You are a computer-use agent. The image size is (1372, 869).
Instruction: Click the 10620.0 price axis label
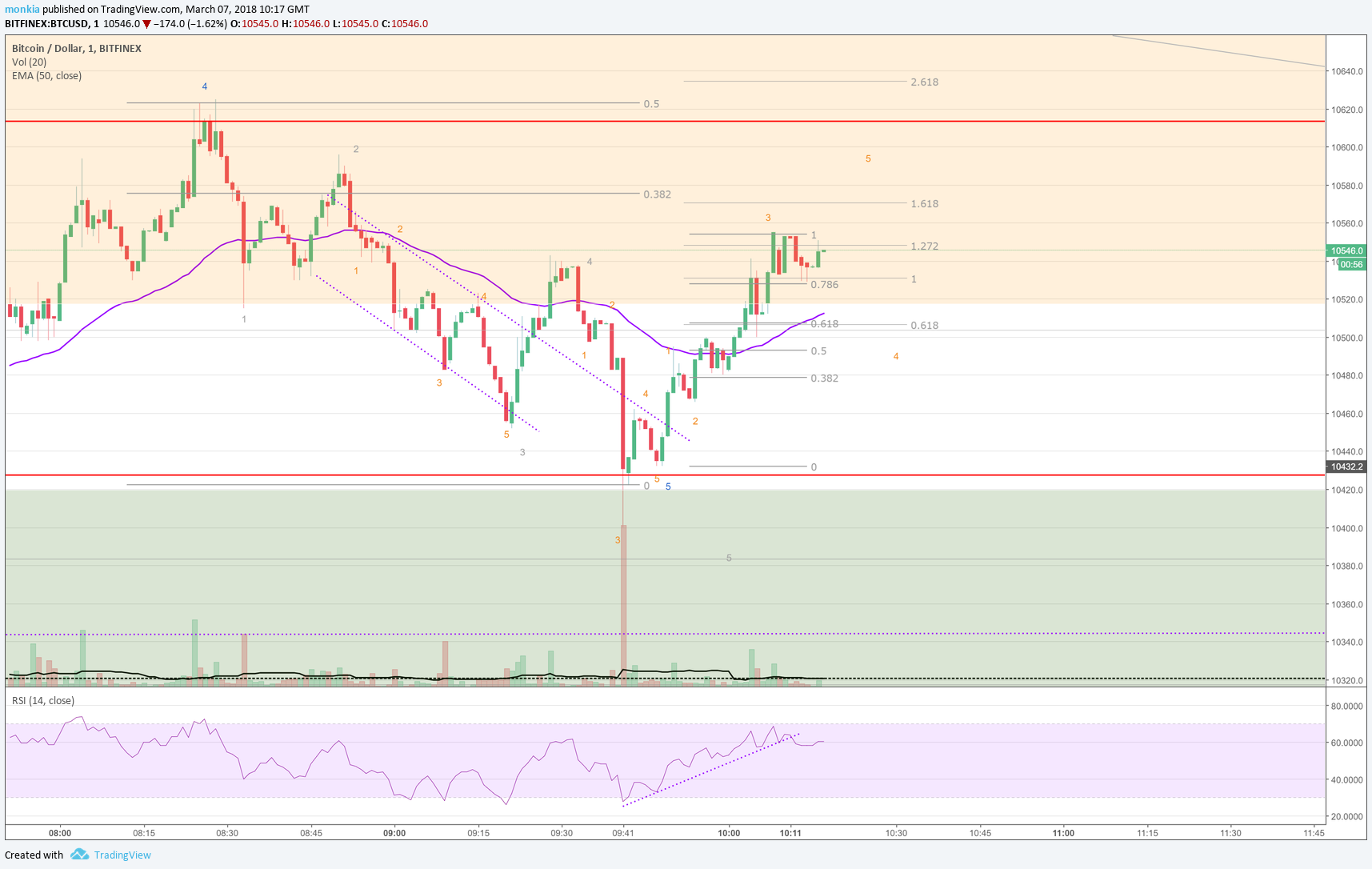[x=1346, y=110]
